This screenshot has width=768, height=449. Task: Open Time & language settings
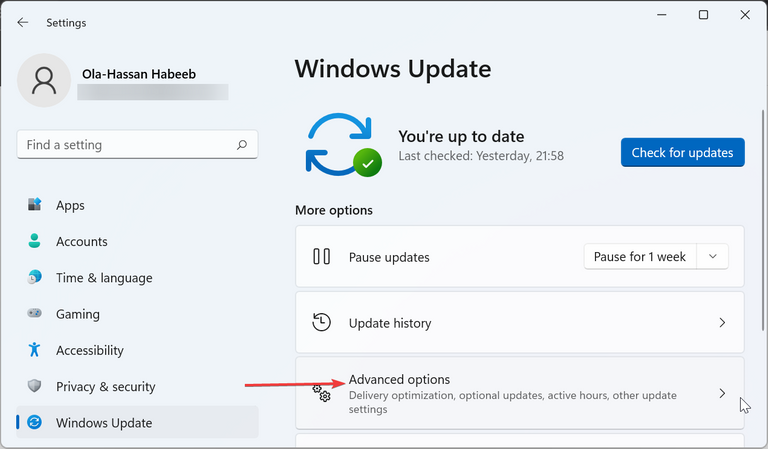coord(137,278)
